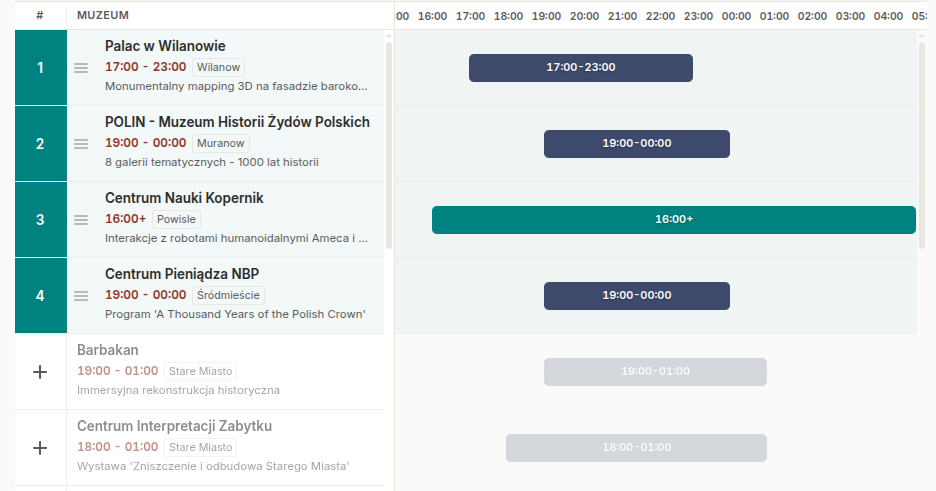Click drag handle for Pałac w Wilanowie
The width and height of the screenshot is (936, 491).
[82, 68]
